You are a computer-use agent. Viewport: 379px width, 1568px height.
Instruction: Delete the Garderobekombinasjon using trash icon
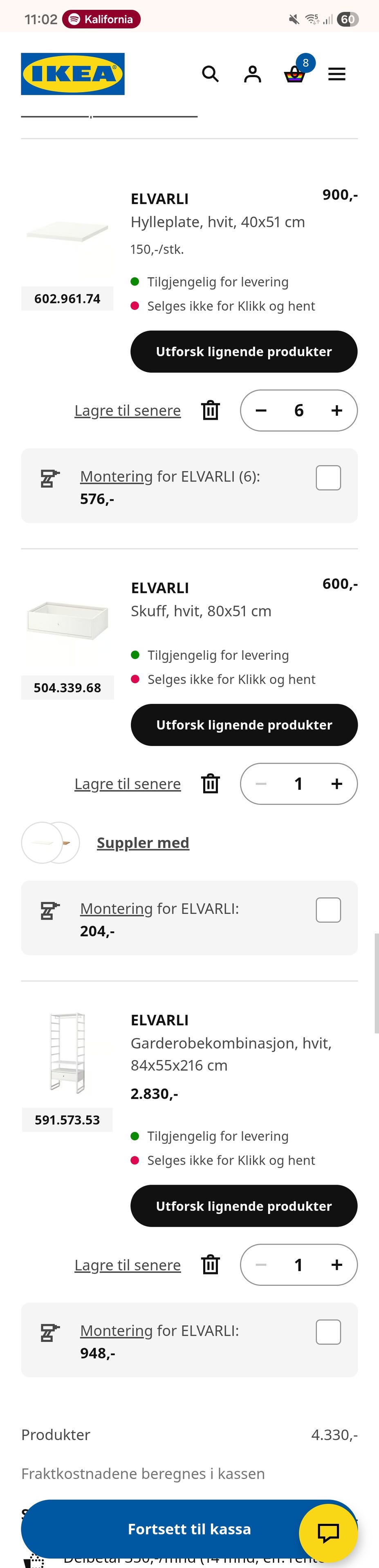pos(210,1264)
